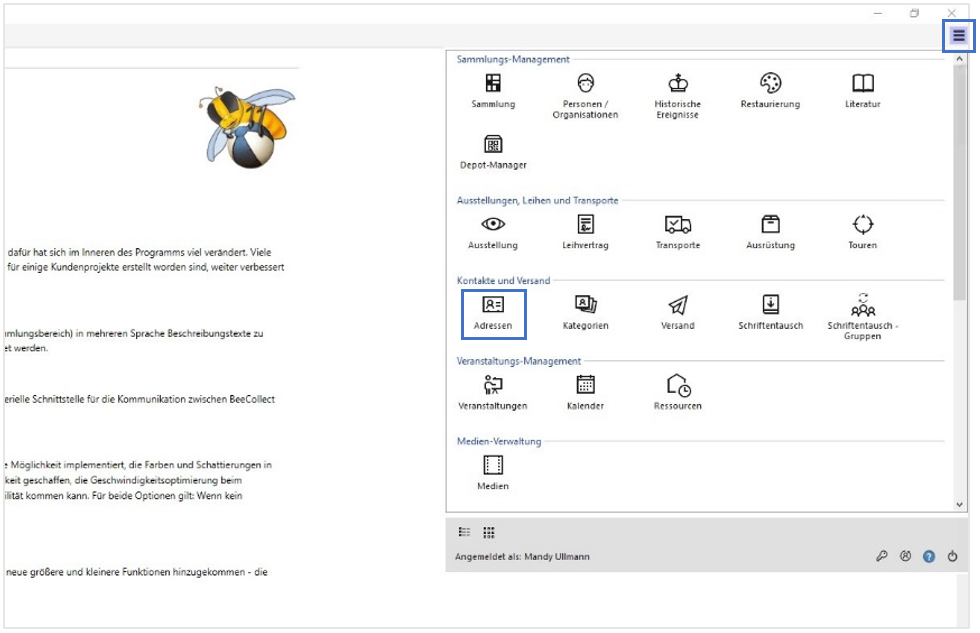
Task: Switch module menu to grid view
Action: [489, 533]
